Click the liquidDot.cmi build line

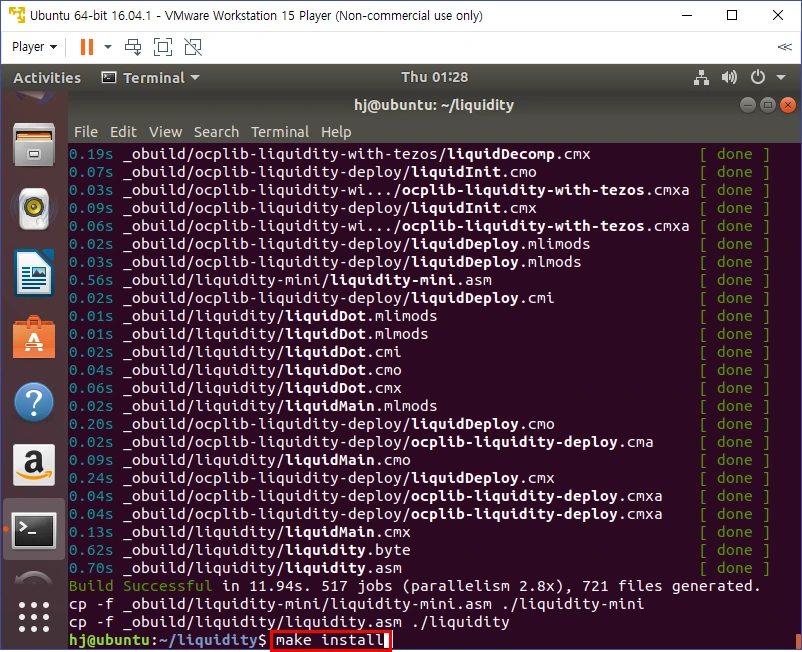419,352
